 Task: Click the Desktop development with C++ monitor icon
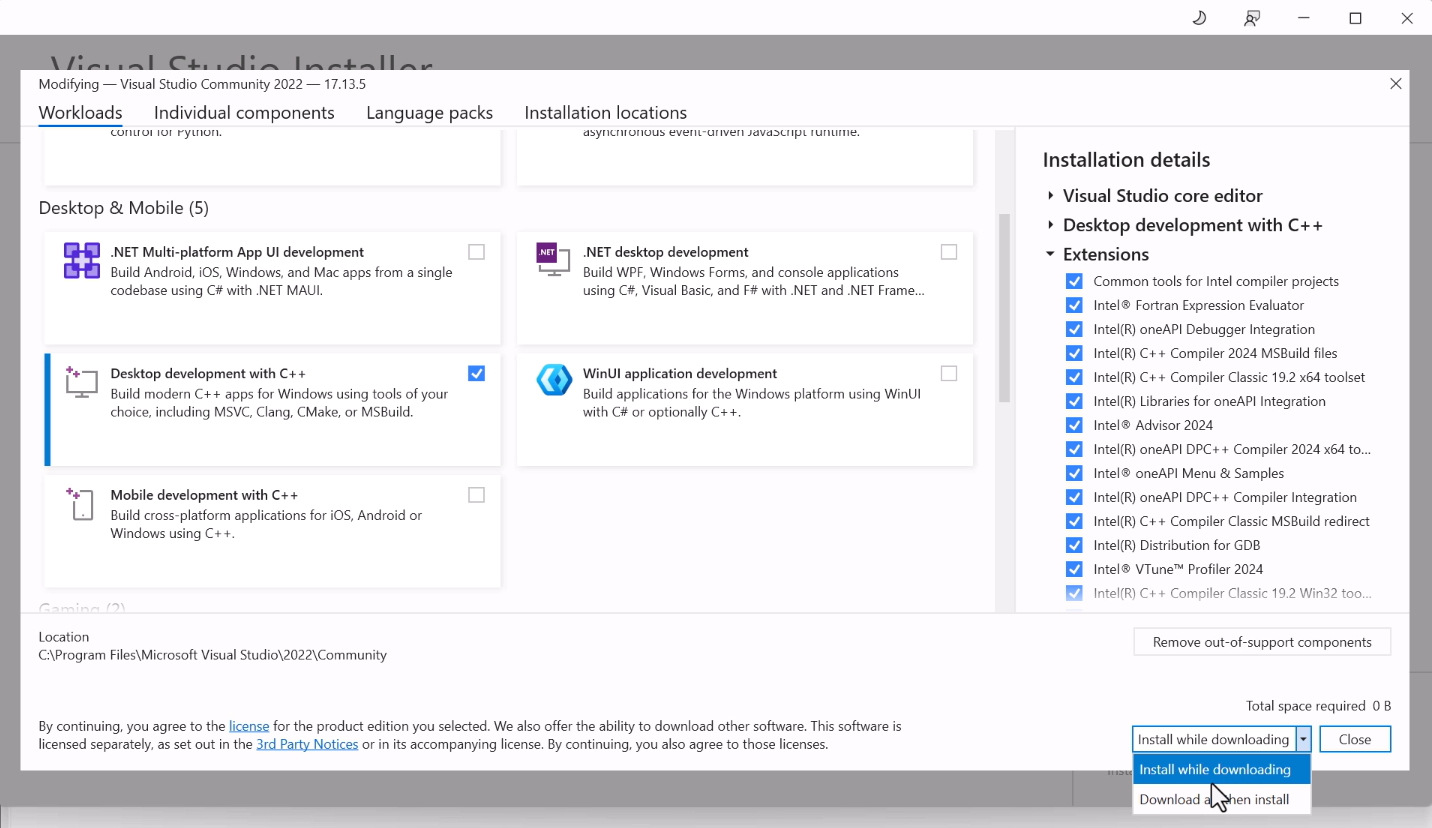pyautogui.click(x=81, y=381)
